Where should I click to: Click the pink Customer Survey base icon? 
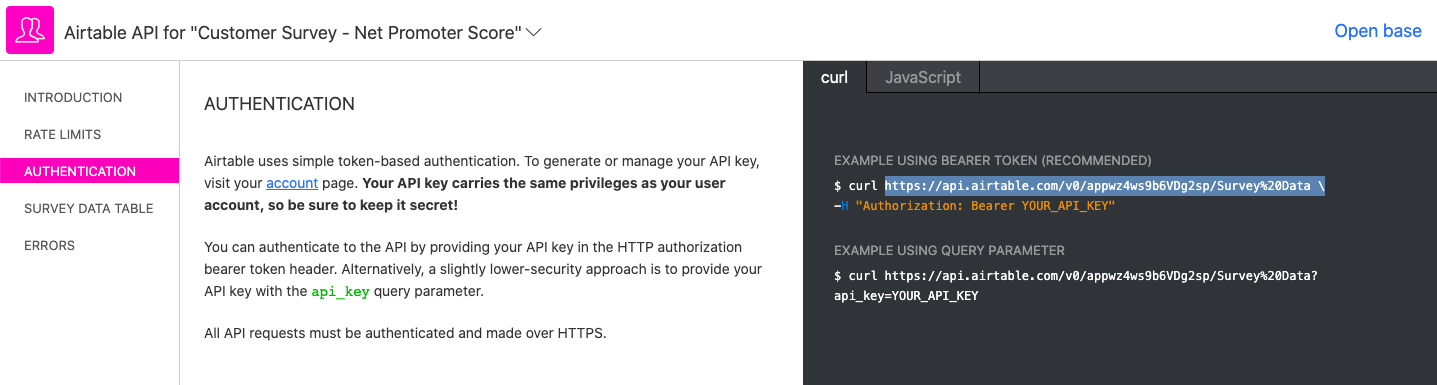click(29, 30)
